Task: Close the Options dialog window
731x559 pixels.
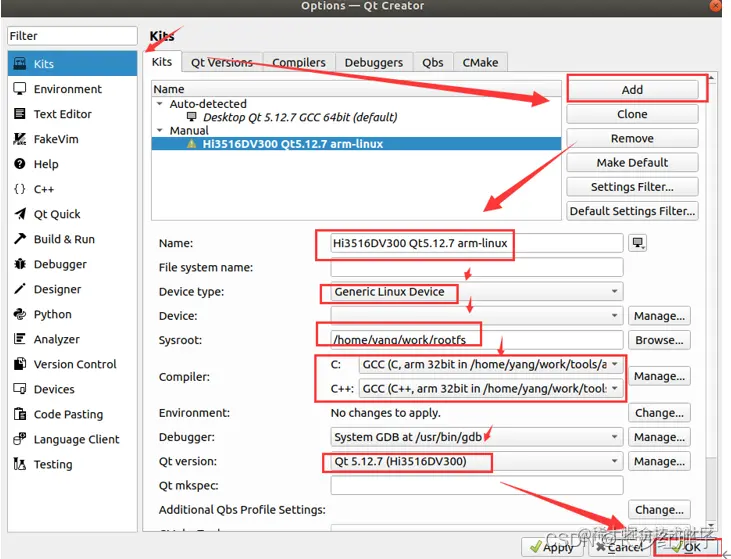Action: (716, 6)
